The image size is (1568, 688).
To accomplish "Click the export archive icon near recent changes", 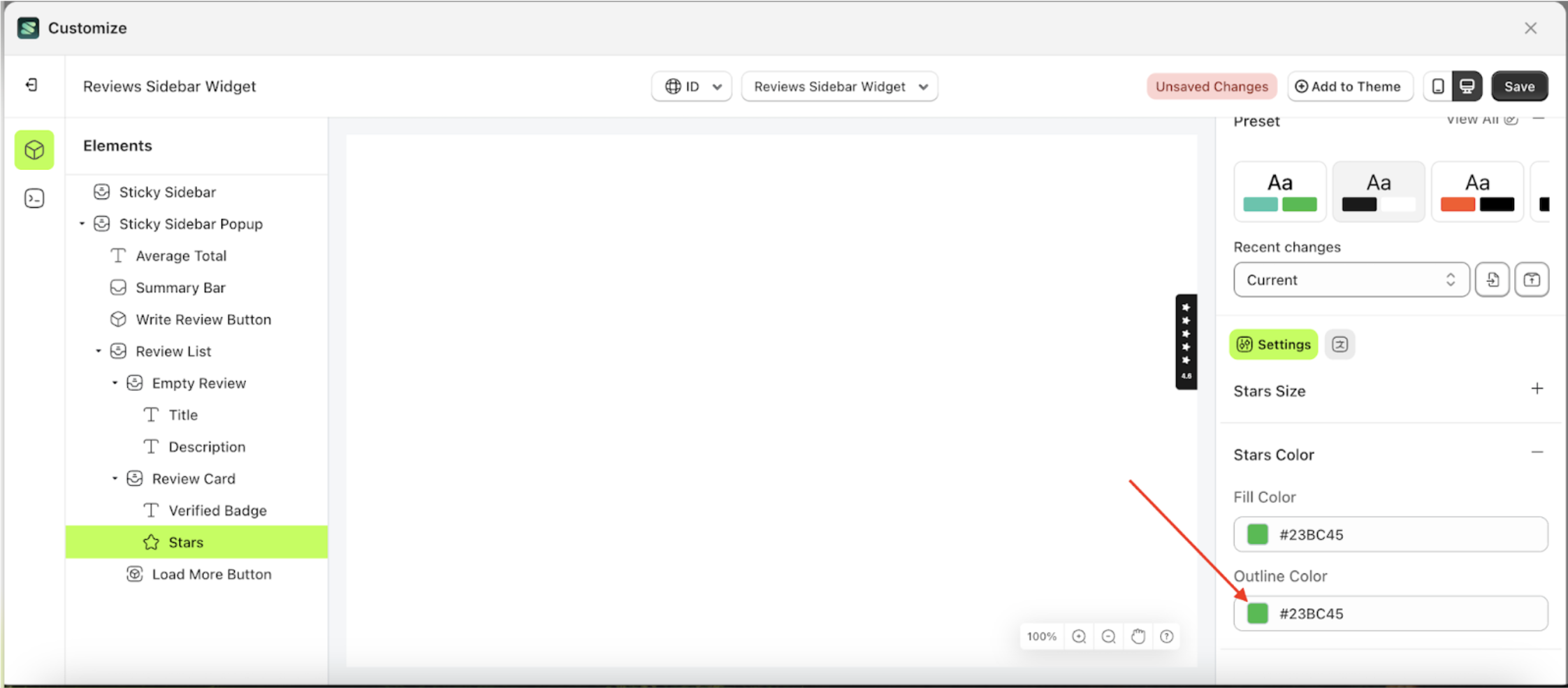I will [1532, 280].
